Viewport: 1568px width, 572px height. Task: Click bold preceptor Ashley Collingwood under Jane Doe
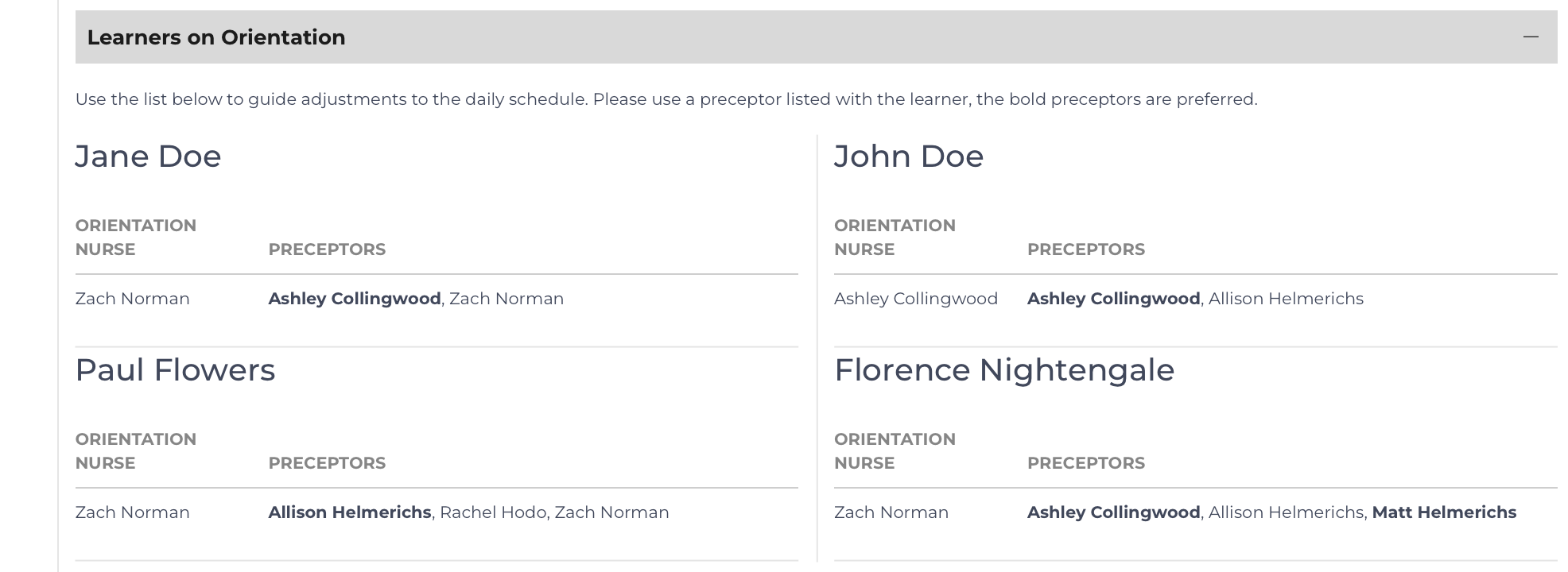click(354, 299)
